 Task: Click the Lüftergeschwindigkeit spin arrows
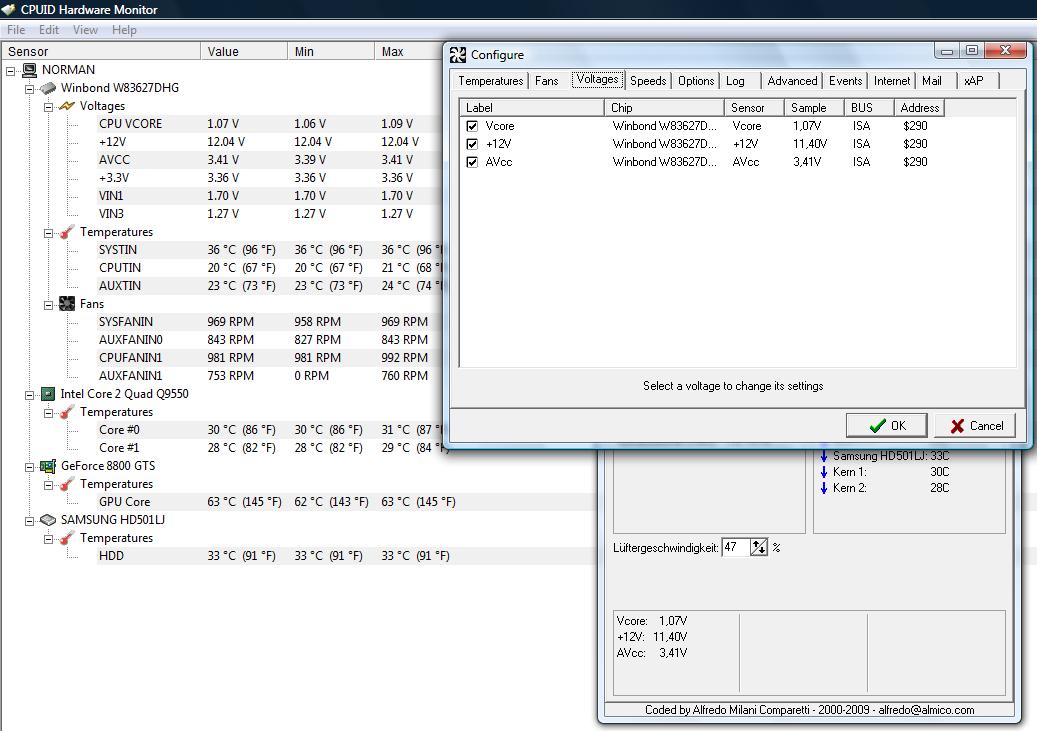coord(759,548)
